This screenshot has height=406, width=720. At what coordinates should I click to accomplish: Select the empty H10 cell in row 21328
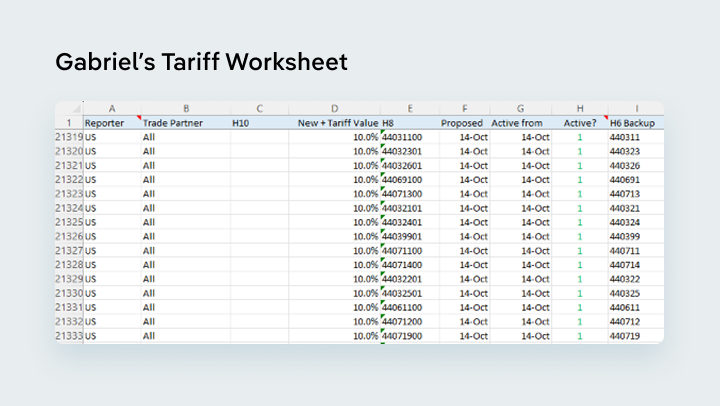pyautogui.click(x=259, y=265)
